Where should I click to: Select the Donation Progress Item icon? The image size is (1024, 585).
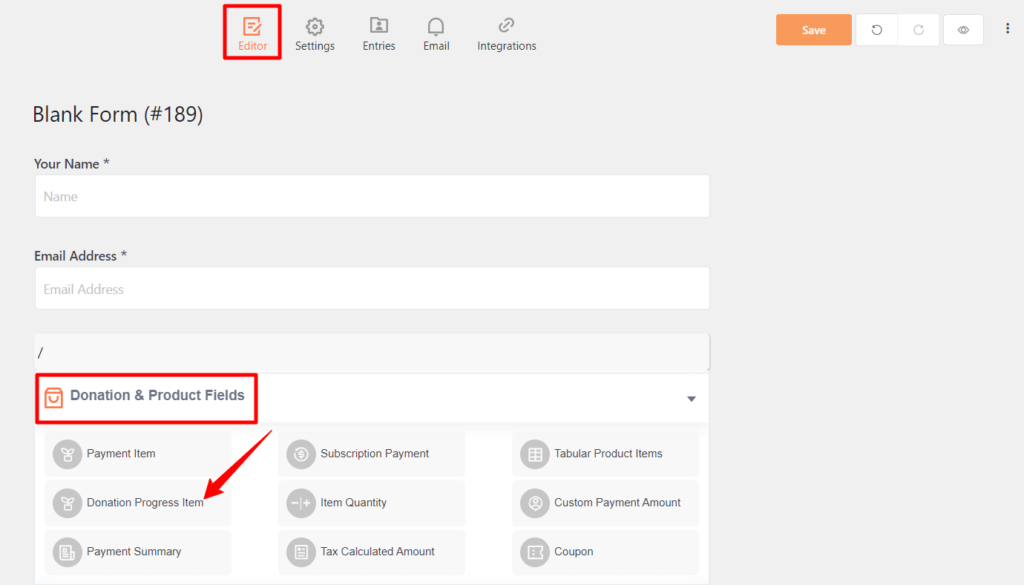[66, 503]
